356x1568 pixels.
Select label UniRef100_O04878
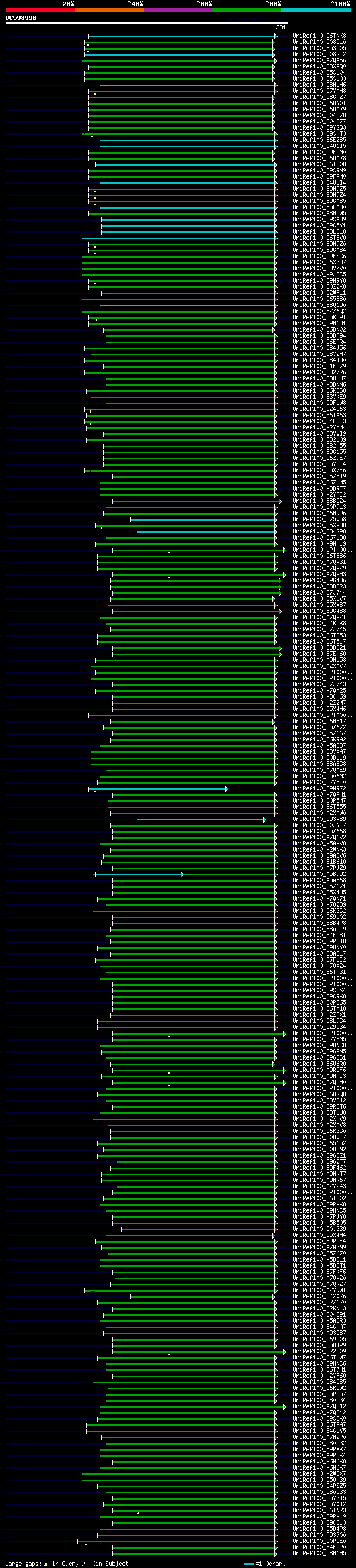[x=319, y=115]
